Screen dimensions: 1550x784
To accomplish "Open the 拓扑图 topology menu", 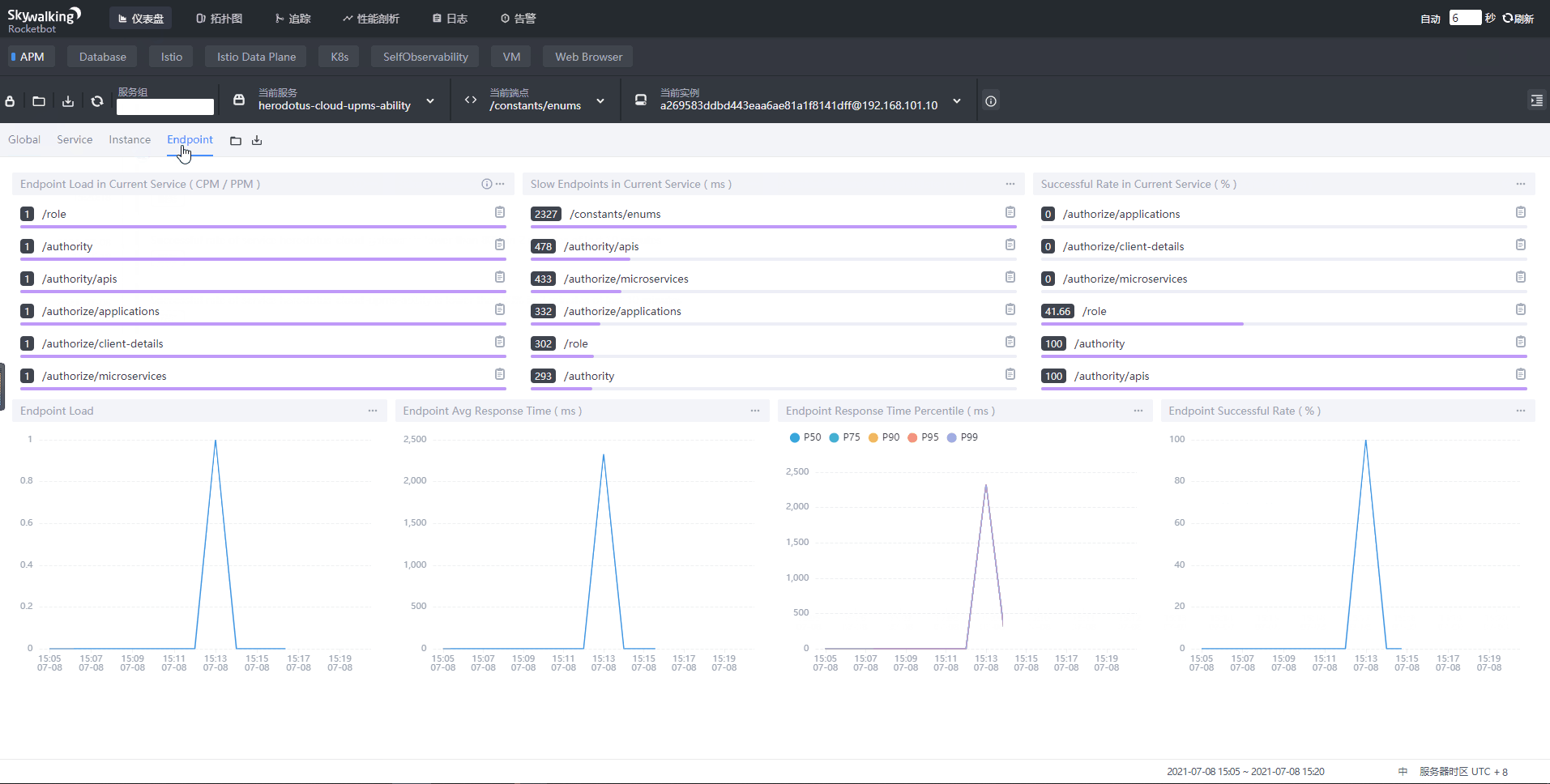I will tap(220, 19).
